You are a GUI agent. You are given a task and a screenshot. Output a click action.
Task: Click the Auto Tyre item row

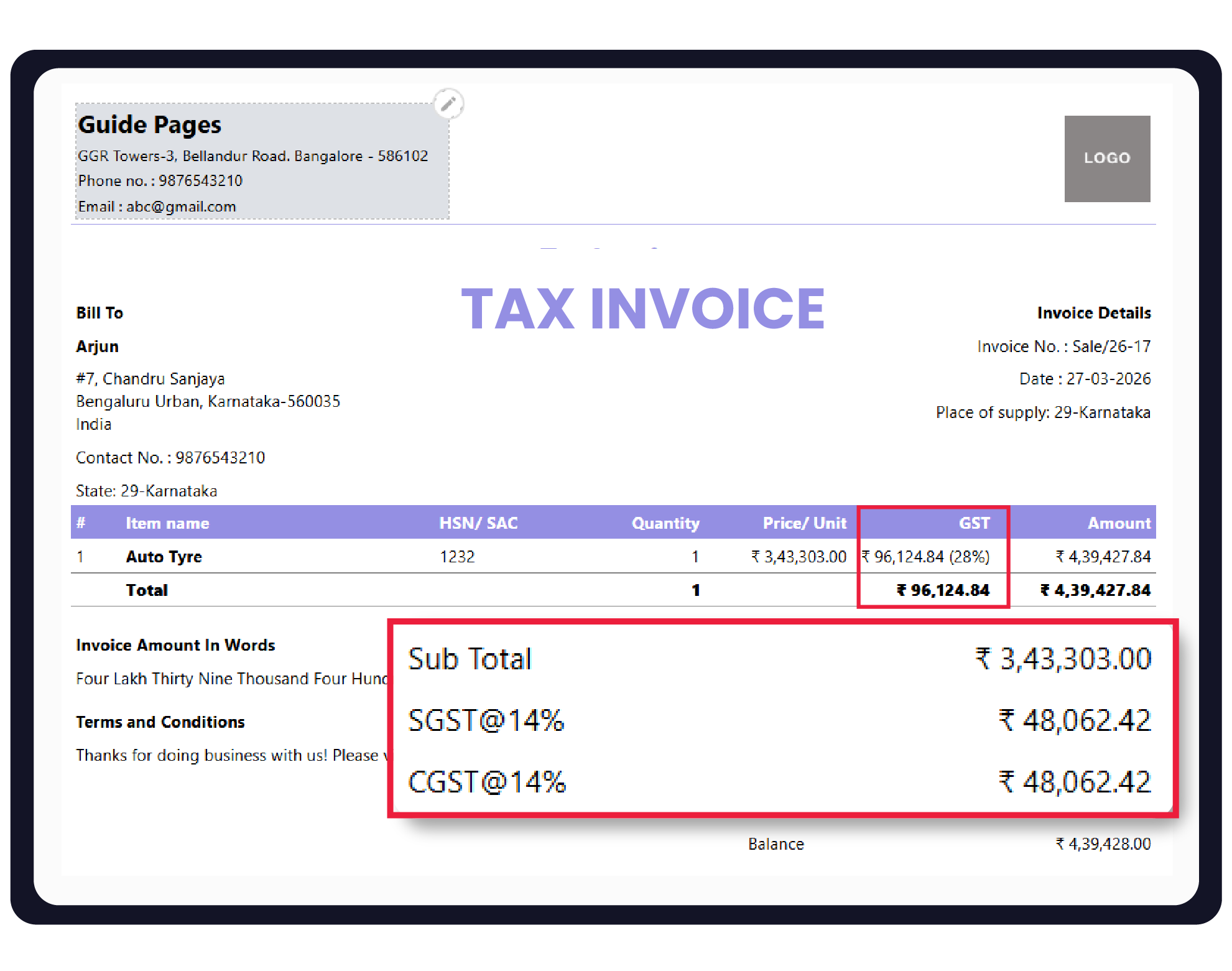tap(164, 557)
